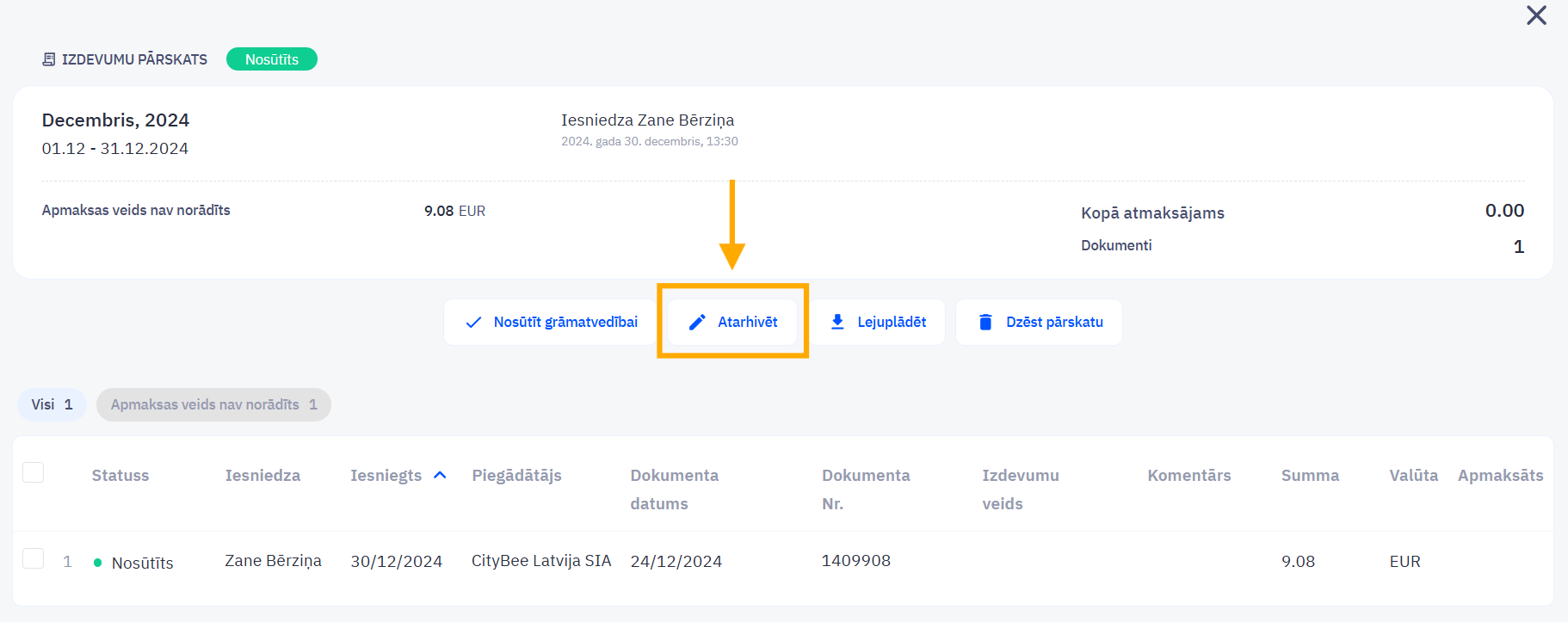The image size is (1568, 622).
Task: Click the Atarhivēt button
Action: (x=732, y=322)
